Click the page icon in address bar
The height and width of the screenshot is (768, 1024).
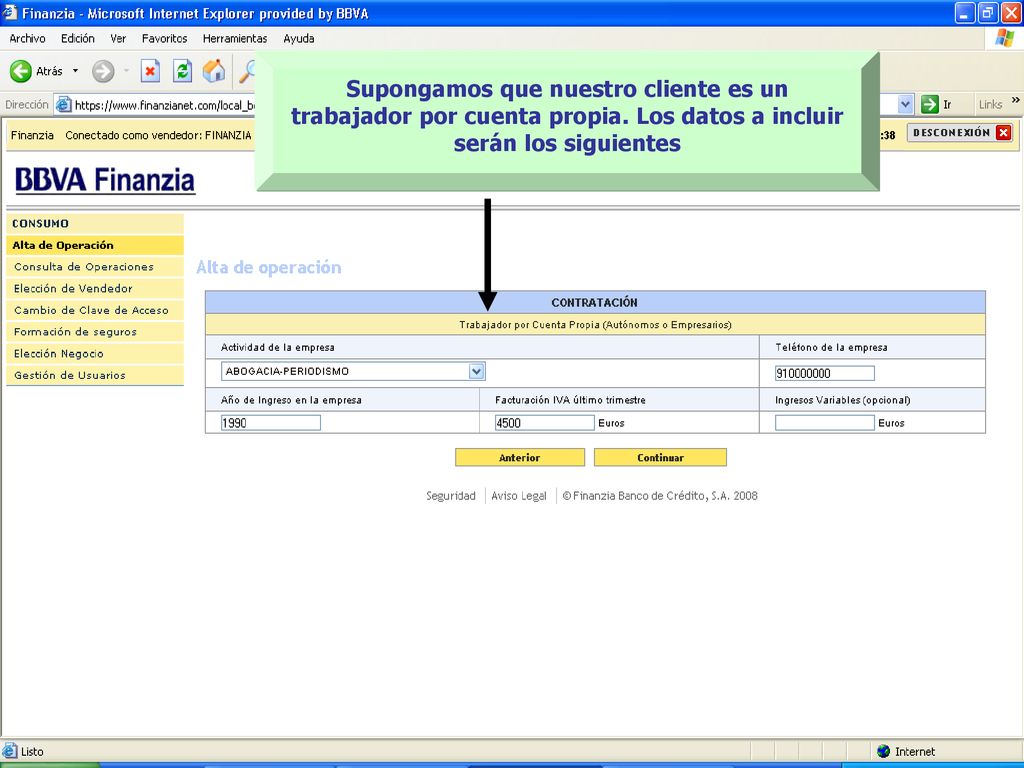[63, 104]
